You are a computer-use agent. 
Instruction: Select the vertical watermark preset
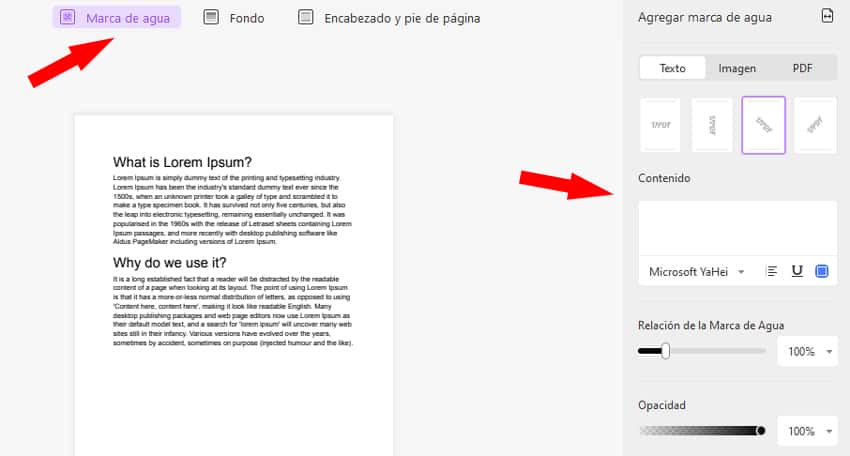712,125
